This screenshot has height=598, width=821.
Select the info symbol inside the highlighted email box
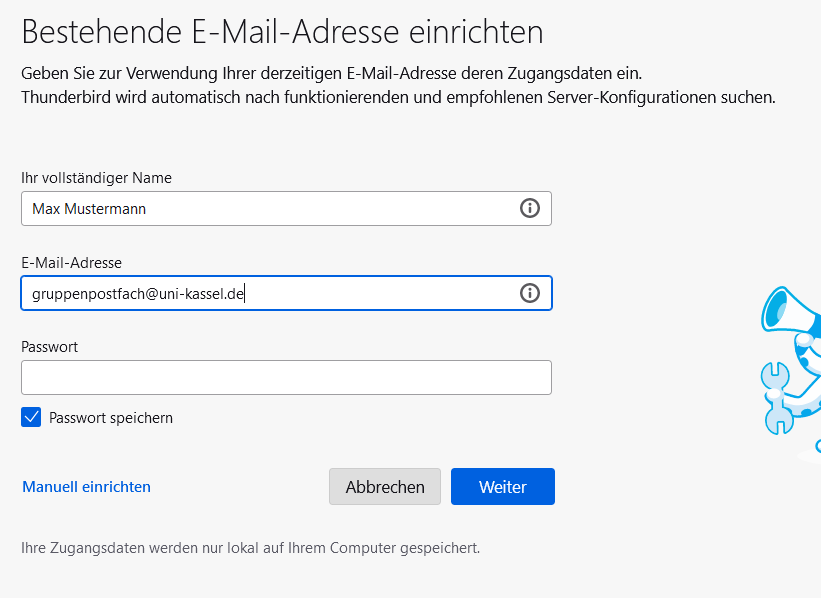point(530,292)
